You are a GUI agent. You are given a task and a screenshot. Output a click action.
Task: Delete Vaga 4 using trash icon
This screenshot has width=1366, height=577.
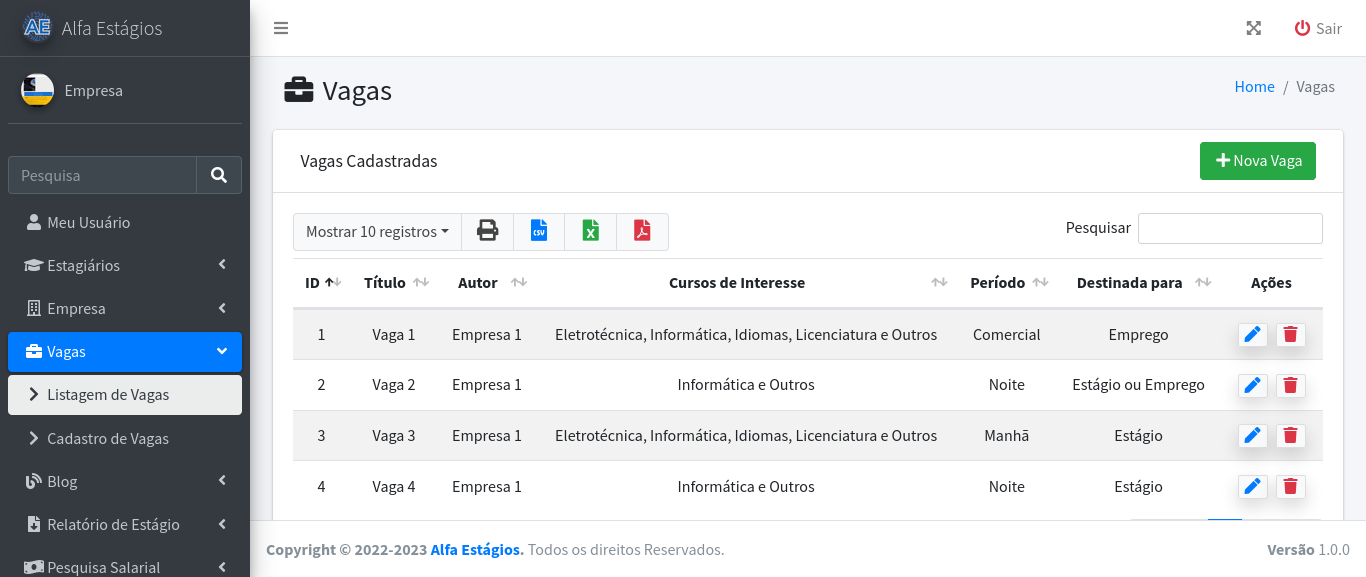point(1290,487)
